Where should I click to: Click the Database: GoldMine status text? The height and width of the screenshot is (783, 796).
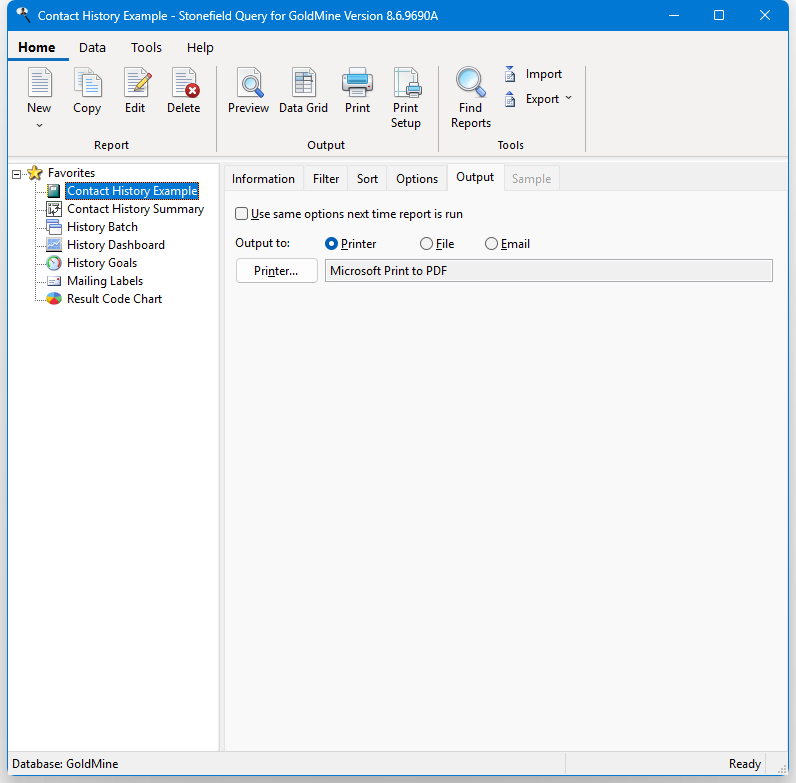[x=65, y=764]
